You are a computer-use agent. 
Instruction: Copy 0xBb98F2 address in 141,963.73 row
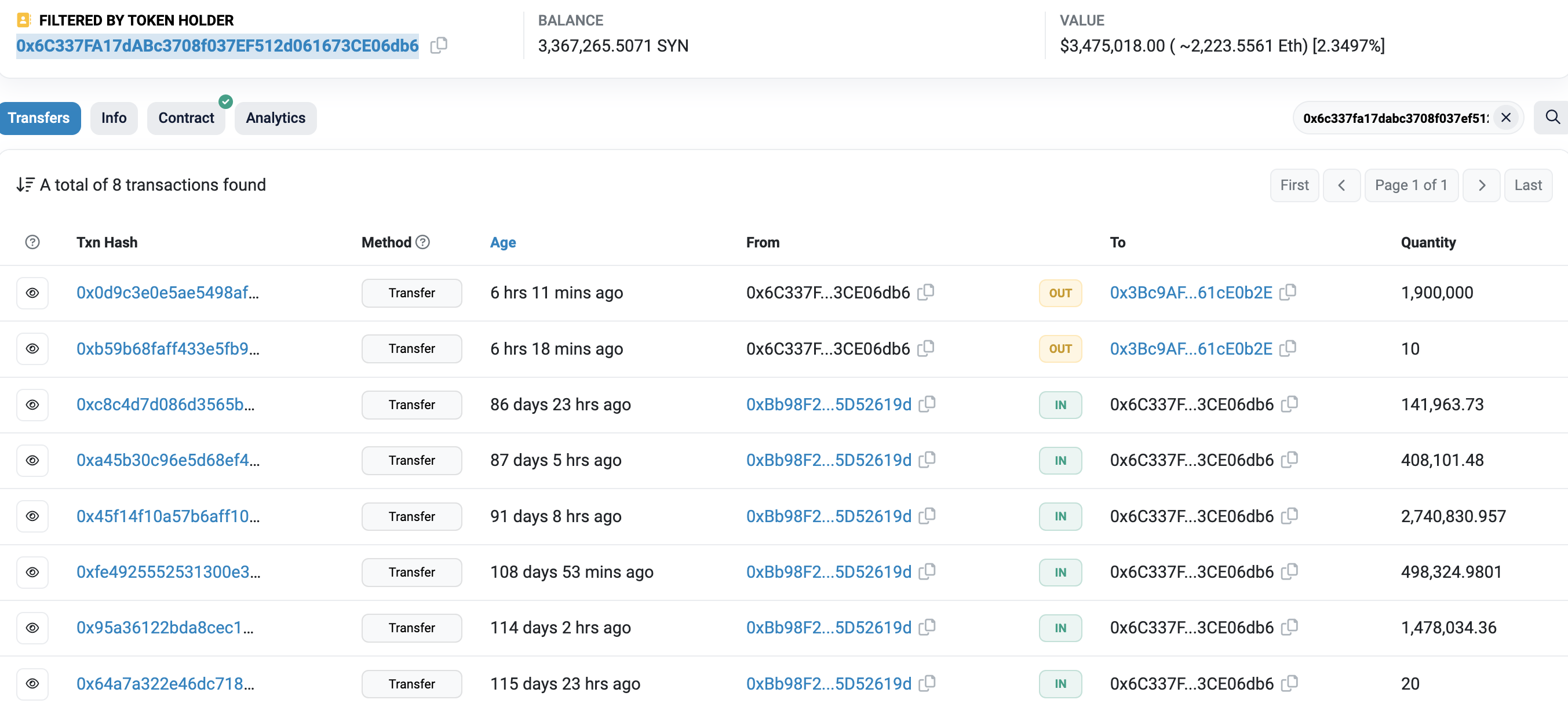click(927, 404)
